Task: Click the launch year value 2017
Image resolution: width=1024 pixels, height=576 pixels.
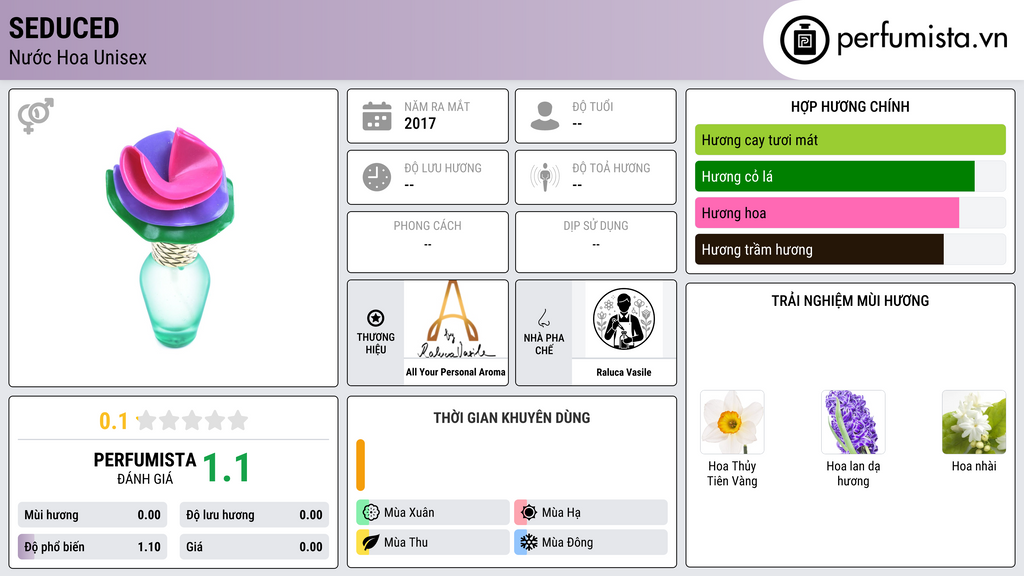Action: coord(420,123)
